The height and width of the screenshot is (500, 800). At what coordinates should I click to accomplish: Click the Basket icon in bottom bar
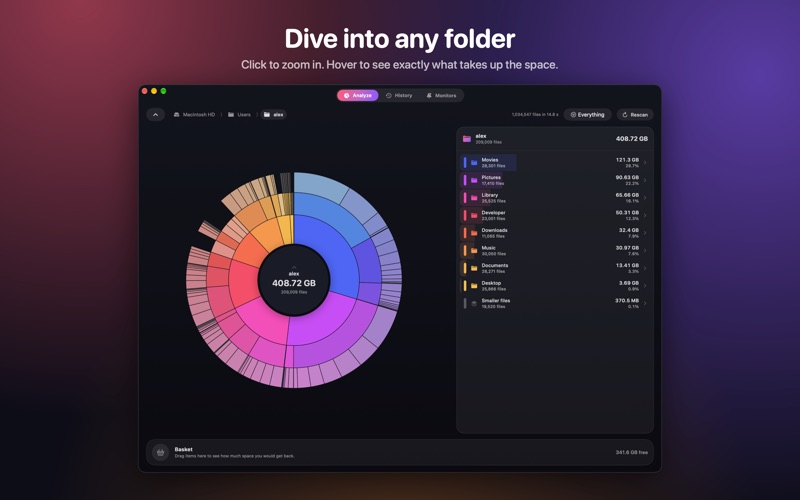click(160, 453)
